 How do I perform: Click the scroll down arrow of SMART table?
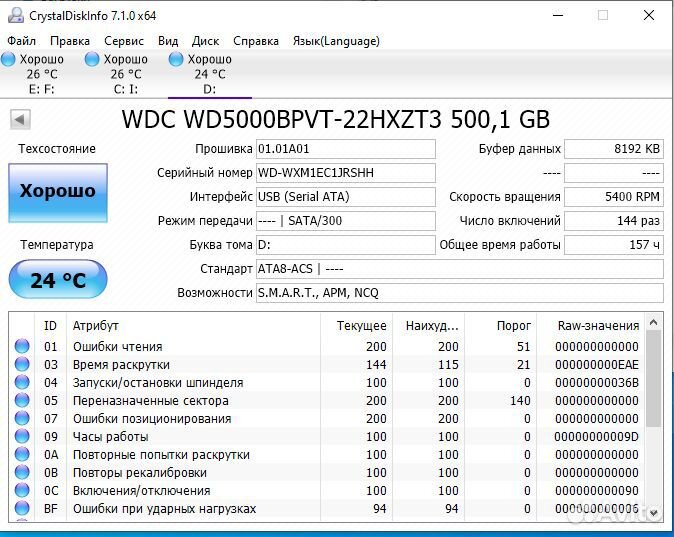coord(653,513)
